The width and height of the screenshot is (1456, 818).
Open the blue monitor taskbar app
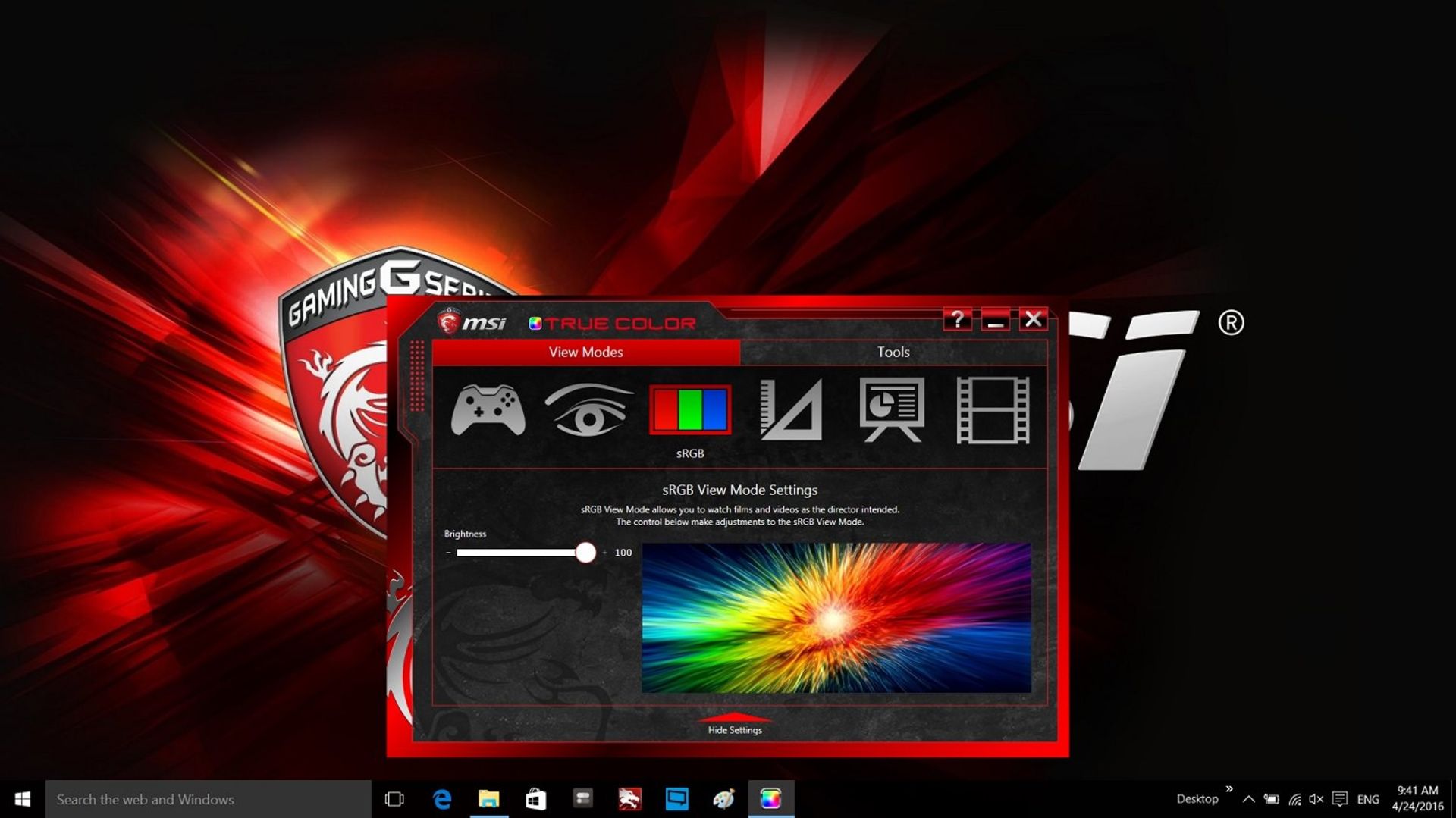pyautogui.click(x=676, y=799)
